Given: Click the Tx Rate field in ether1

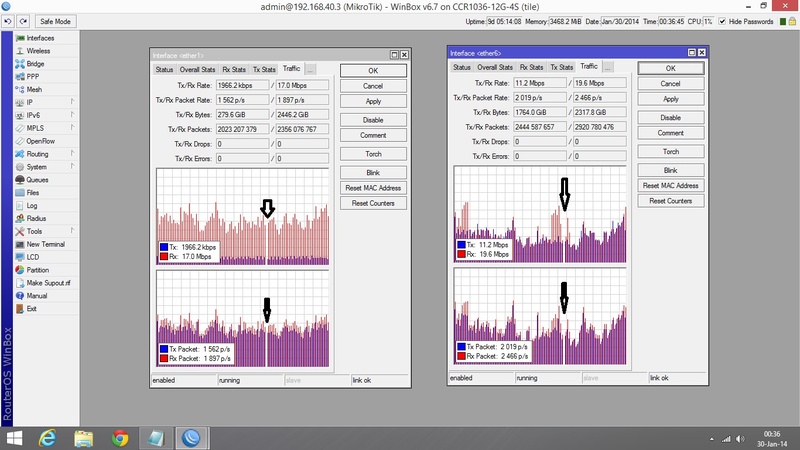Looking at the screenshot, I should [x=242, y=85].
